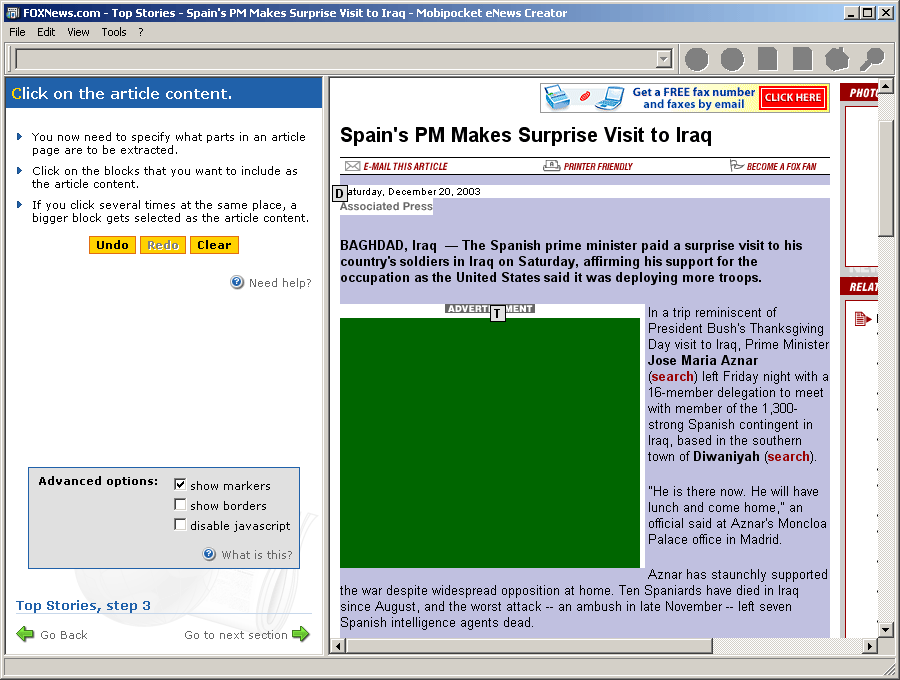Click the green Go Back arrow icon
This screenshot has width=900, height=680.
pyautogui.click(x=25, y=634)
